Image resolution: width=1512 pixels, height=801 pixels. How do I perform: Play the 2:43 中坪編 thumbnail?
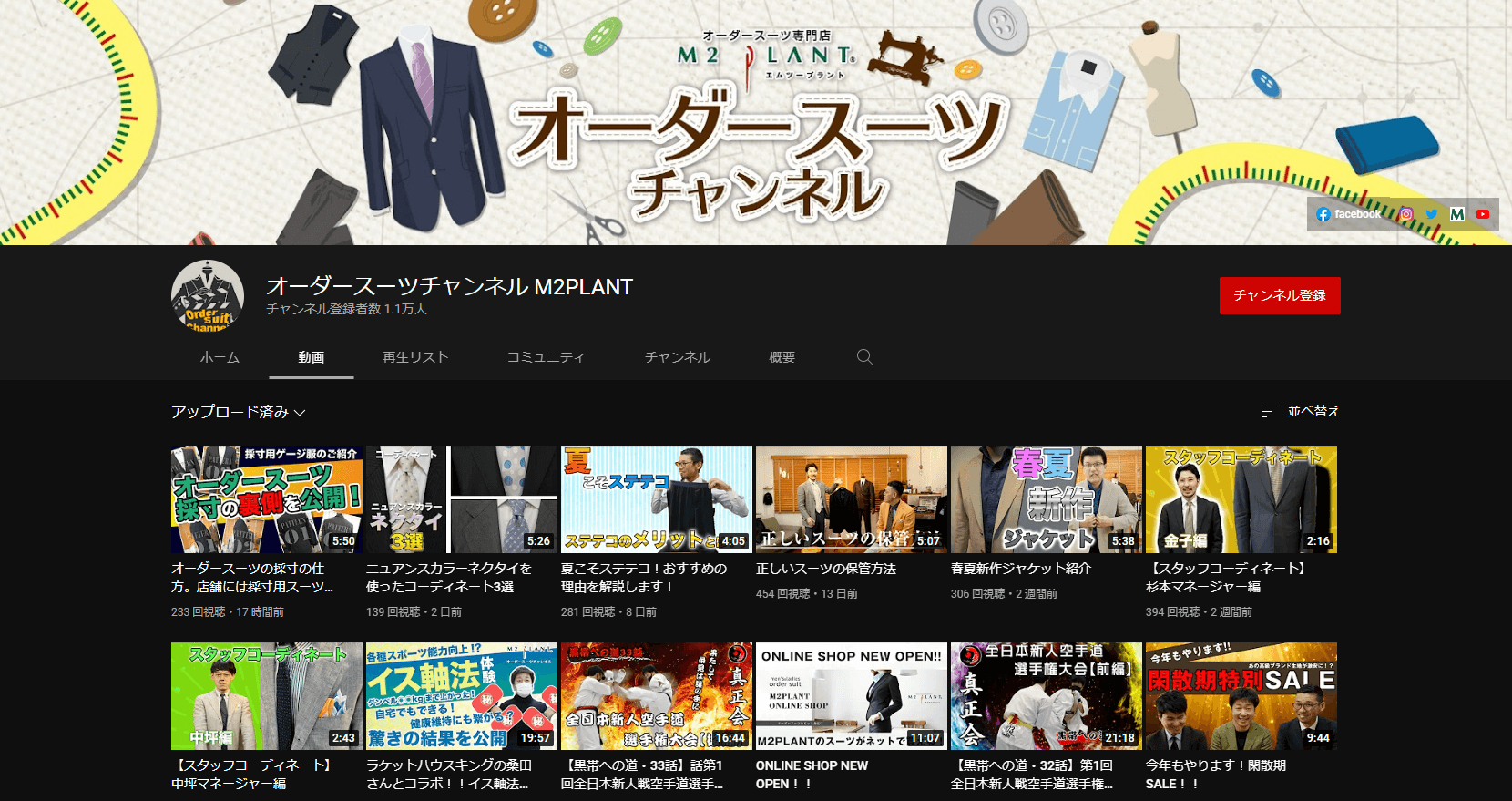click(x=267, y=696)
